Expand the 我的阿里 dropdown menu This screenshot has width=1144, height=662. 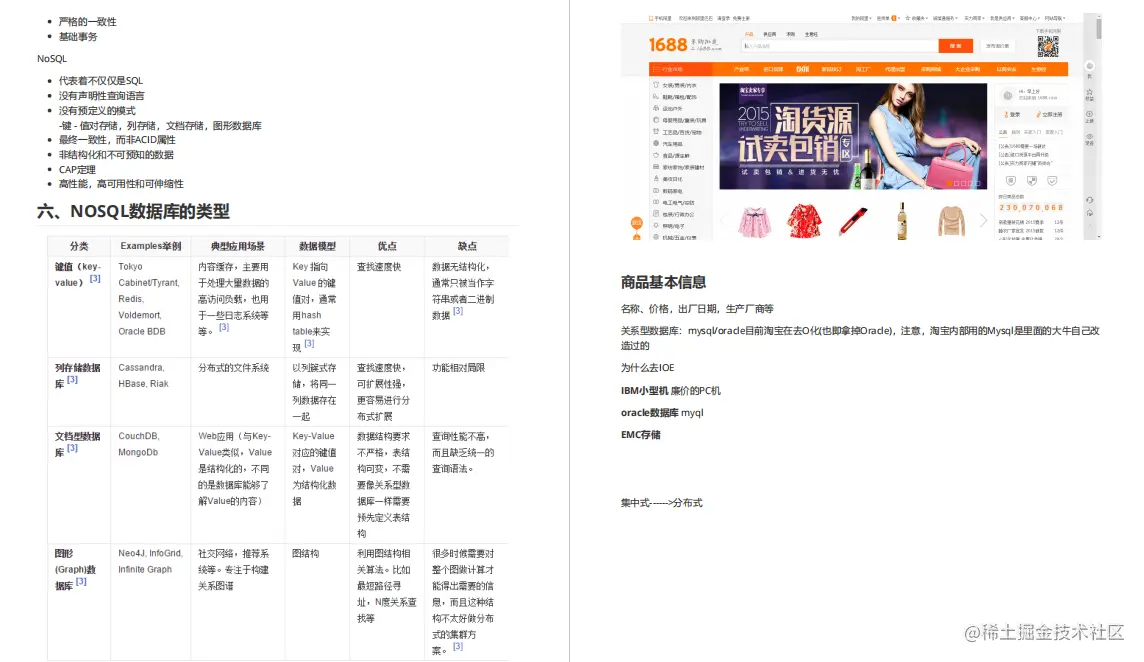862,17
